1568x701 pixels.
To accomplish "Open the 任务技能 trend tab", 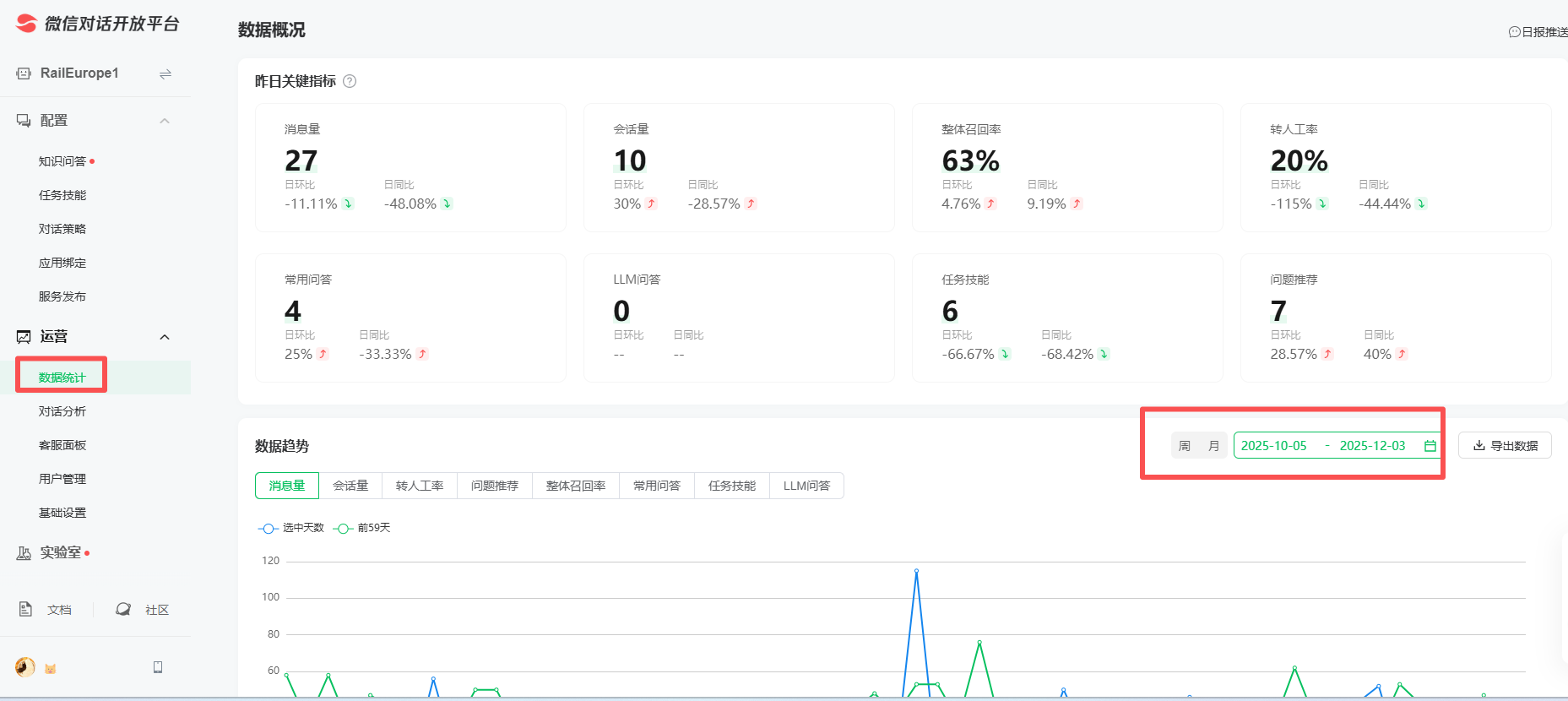I will 732,486.
